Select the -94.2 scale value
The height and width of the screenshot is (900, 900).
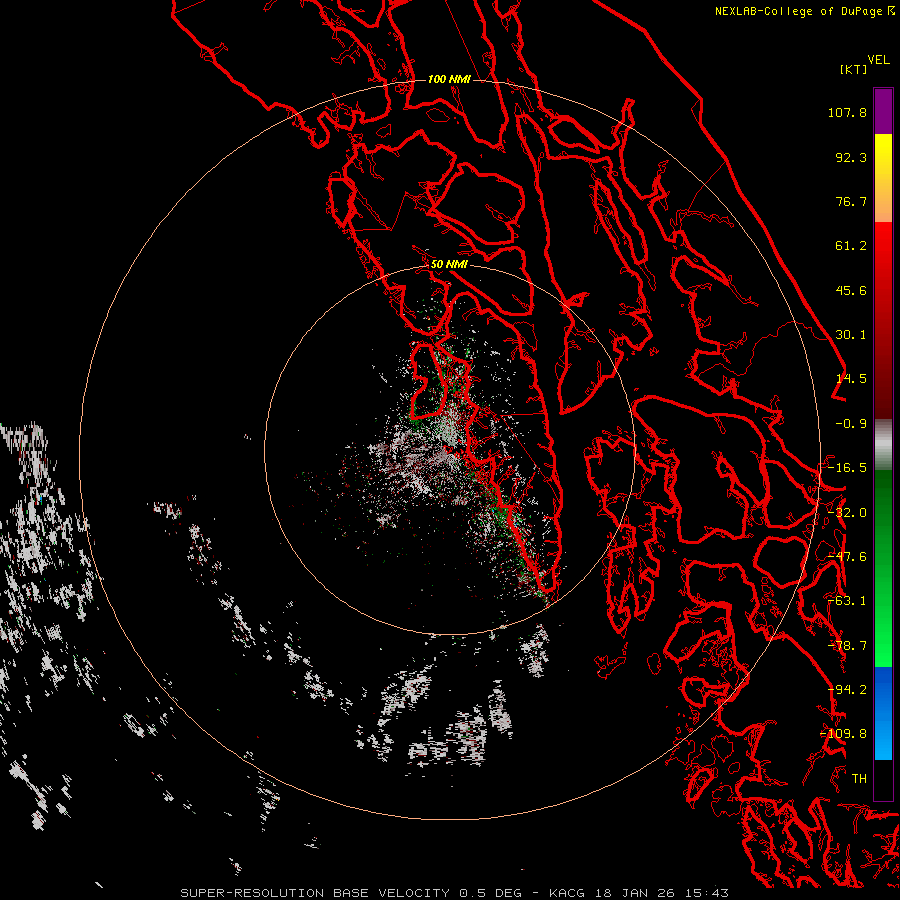(x=847, y=690)
